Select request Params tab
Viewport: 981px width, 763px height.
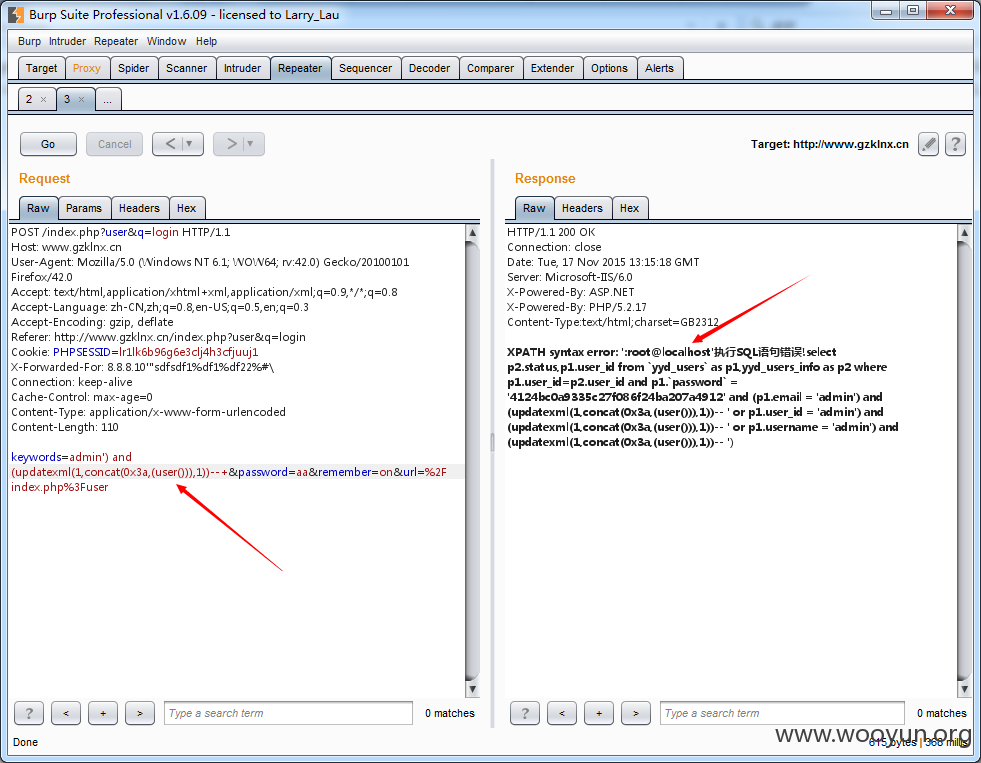click(x=84, y=208)
